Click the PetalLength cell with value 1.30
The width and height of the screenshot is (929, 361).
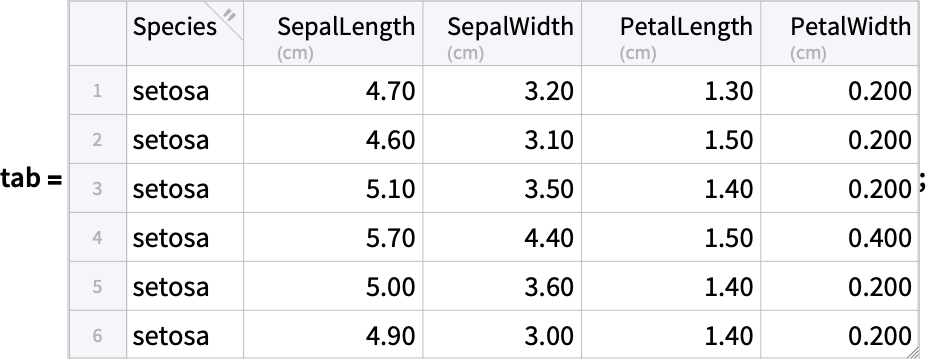(x=671, y=90)
